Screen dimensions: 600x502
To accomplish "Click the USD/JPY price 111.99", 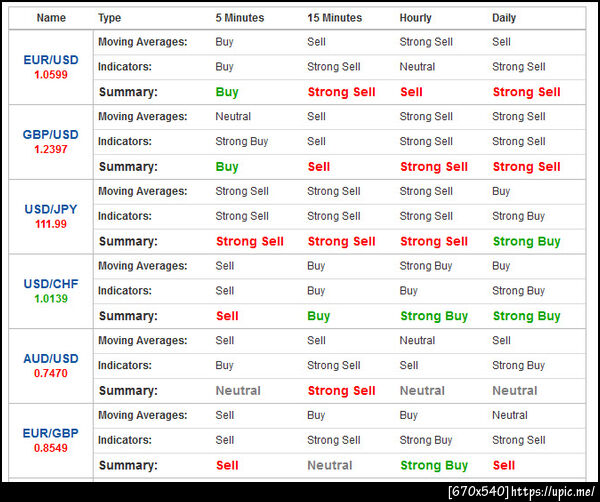I will pyautogui.click(x=51, y=224).
